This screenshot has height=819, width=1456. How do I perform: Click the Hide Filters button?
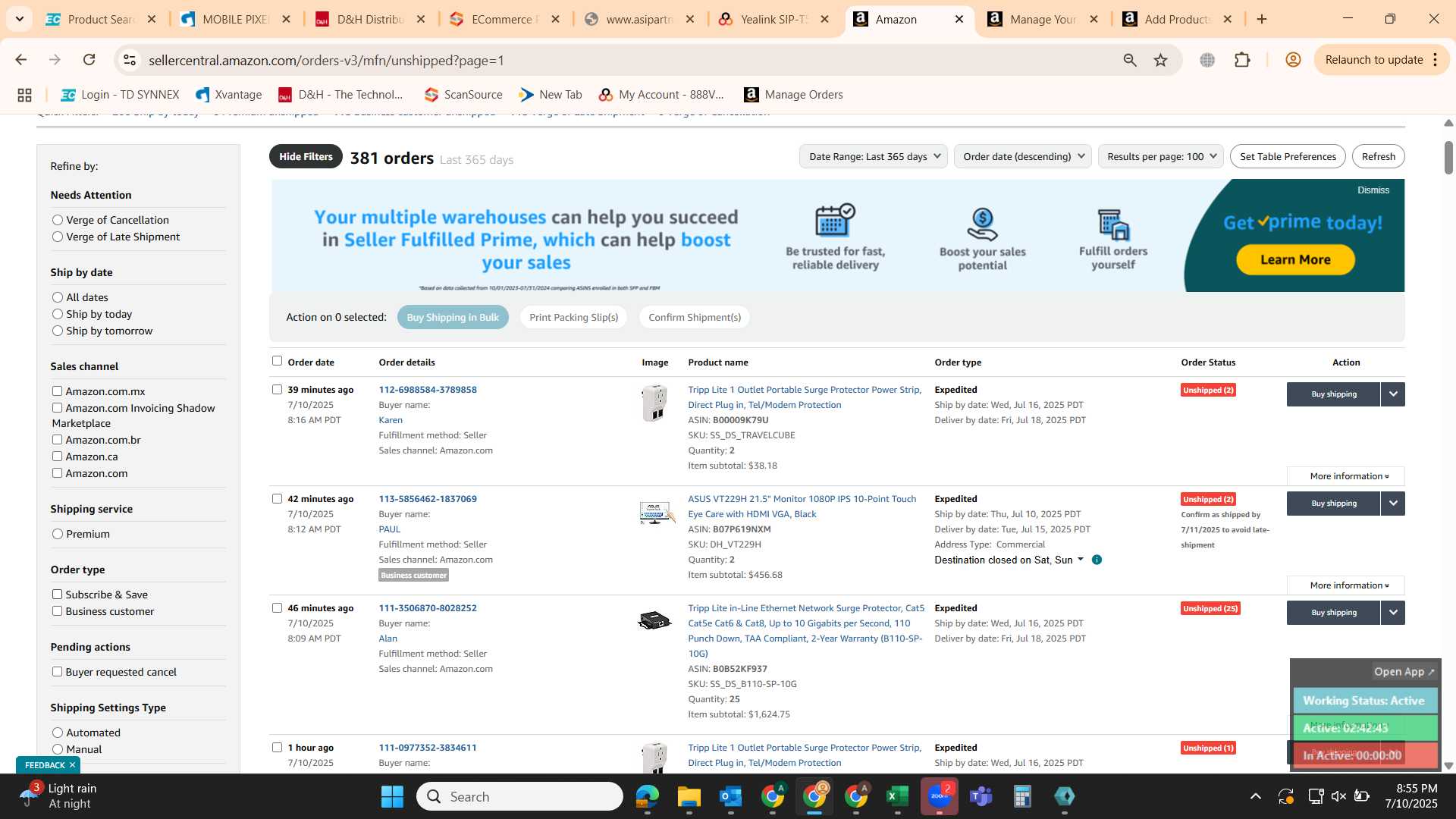(x=306, y=157)
